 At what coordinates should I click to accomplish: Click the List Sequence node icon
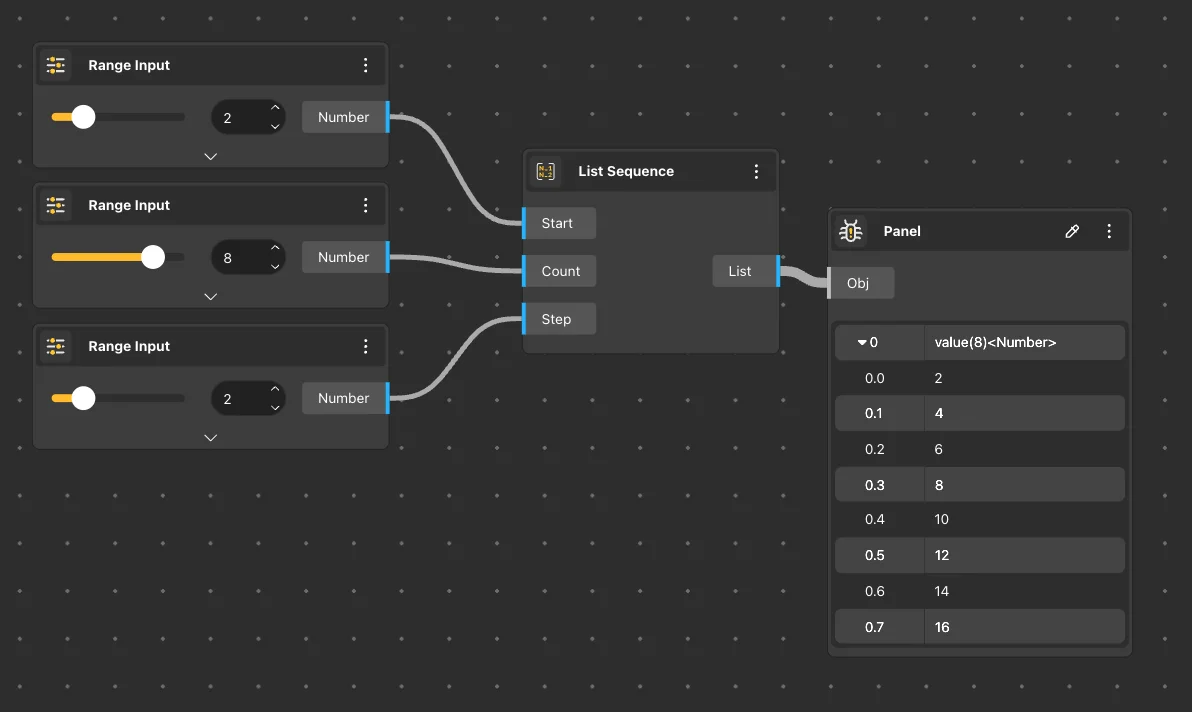click(546, 171)
